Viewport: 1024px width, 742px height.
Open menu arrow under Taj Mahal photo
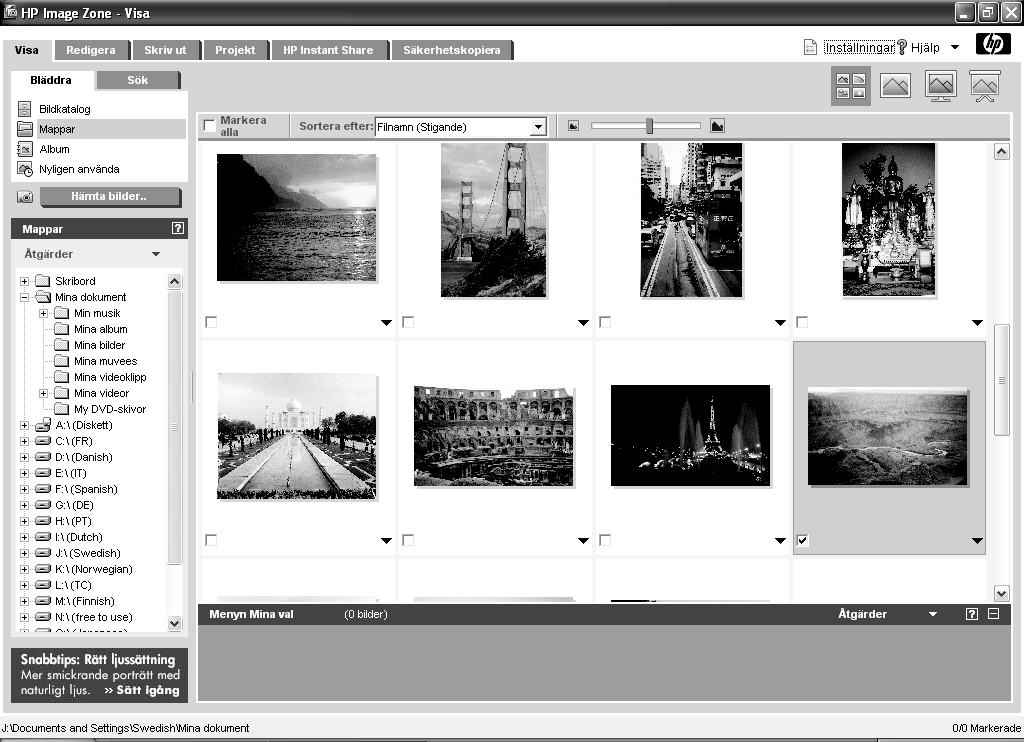pos(386,541)
